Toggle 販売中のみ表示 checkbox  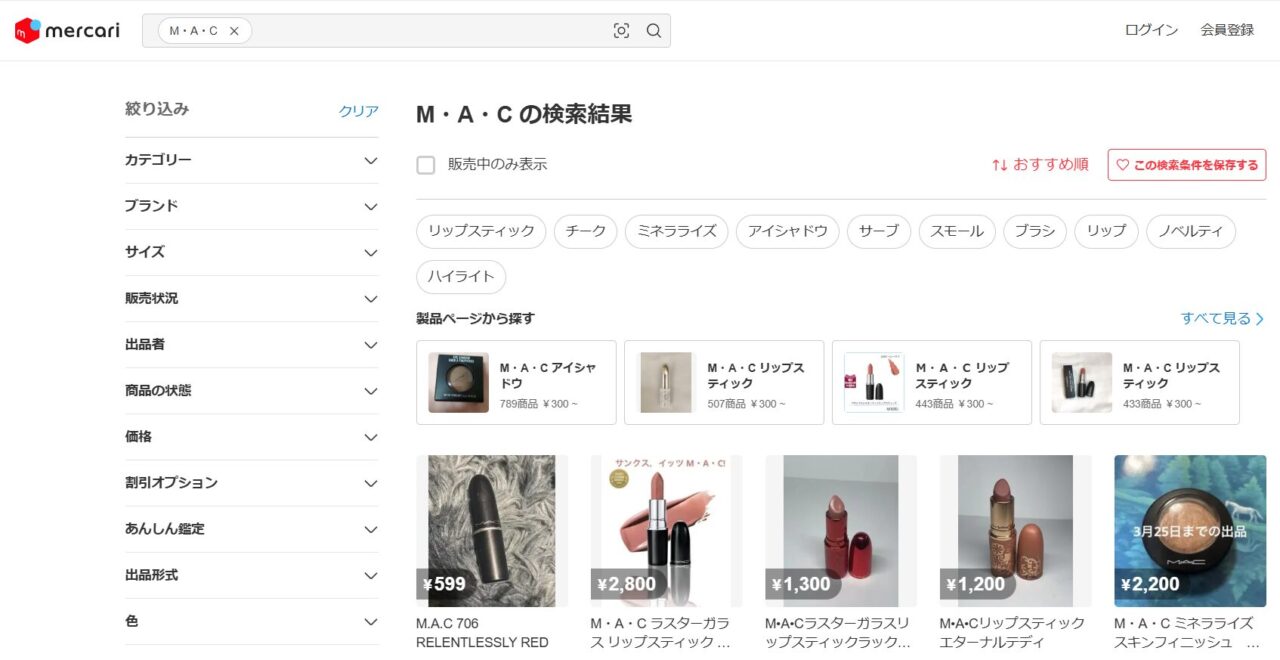[x=426, y=165]
